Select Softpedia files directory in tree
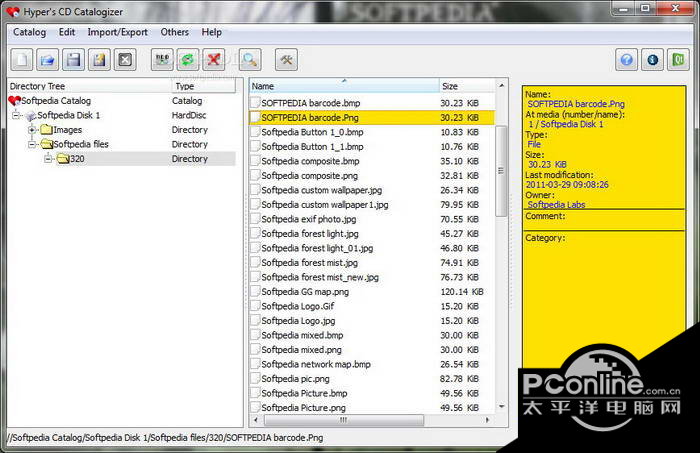 (81, 144)
